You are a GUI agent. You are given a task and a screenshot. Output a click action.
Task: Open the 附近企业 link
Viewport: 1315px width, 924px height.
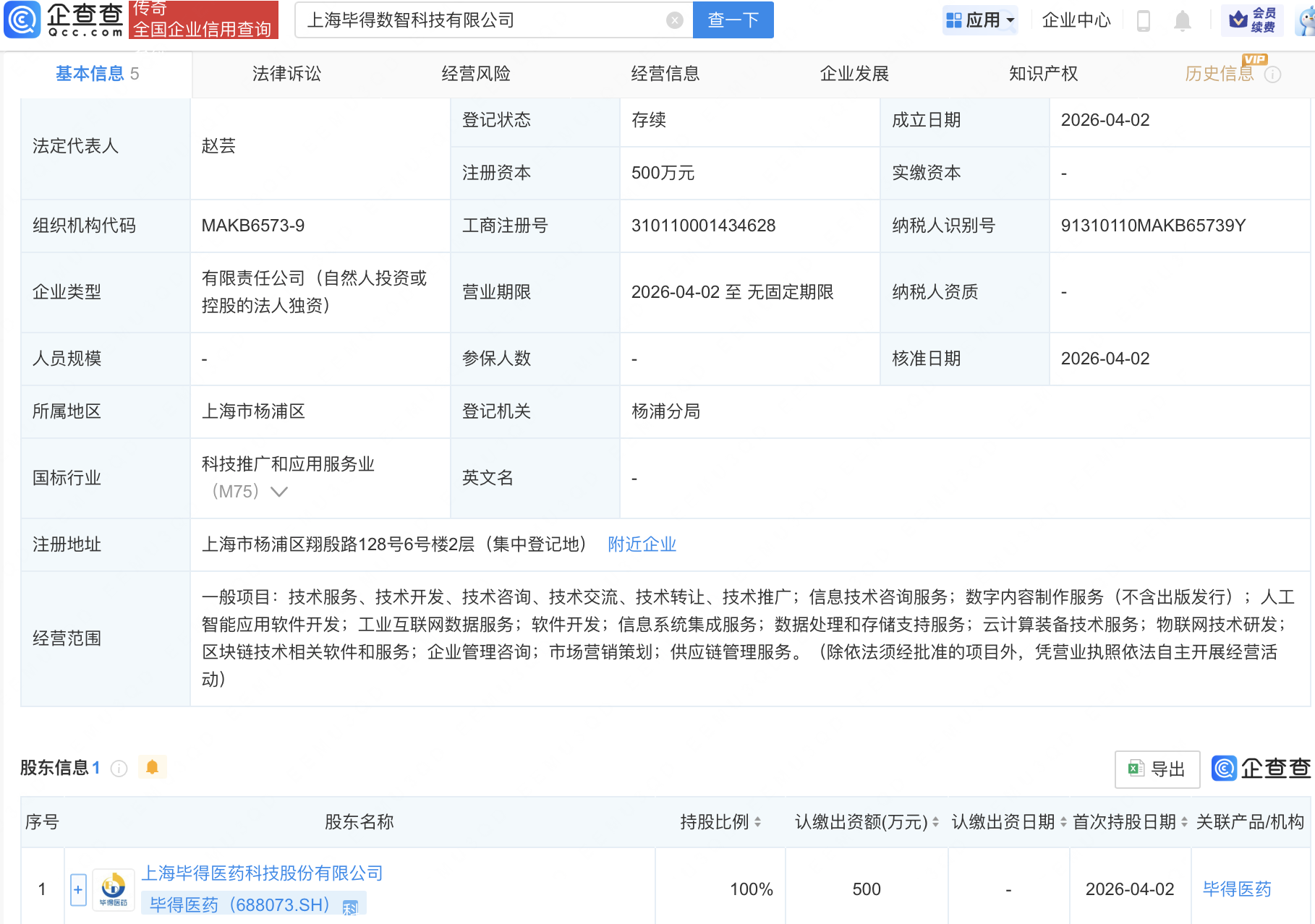642,544
